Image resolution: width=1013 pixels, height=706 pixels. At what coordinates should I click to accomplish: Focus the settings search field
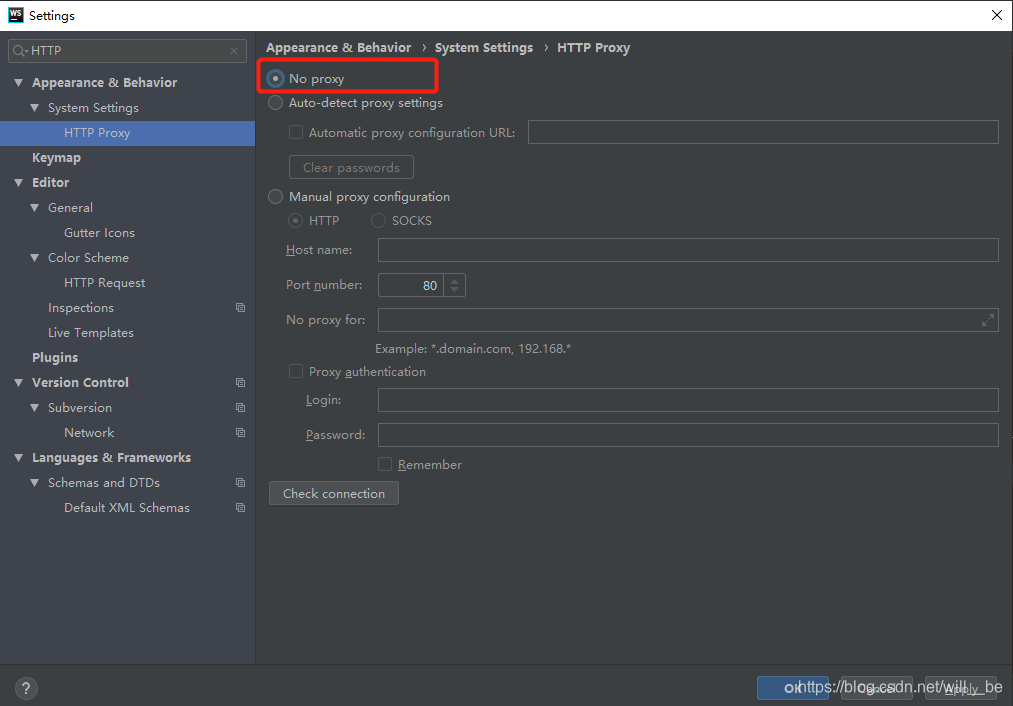(127, 50)
